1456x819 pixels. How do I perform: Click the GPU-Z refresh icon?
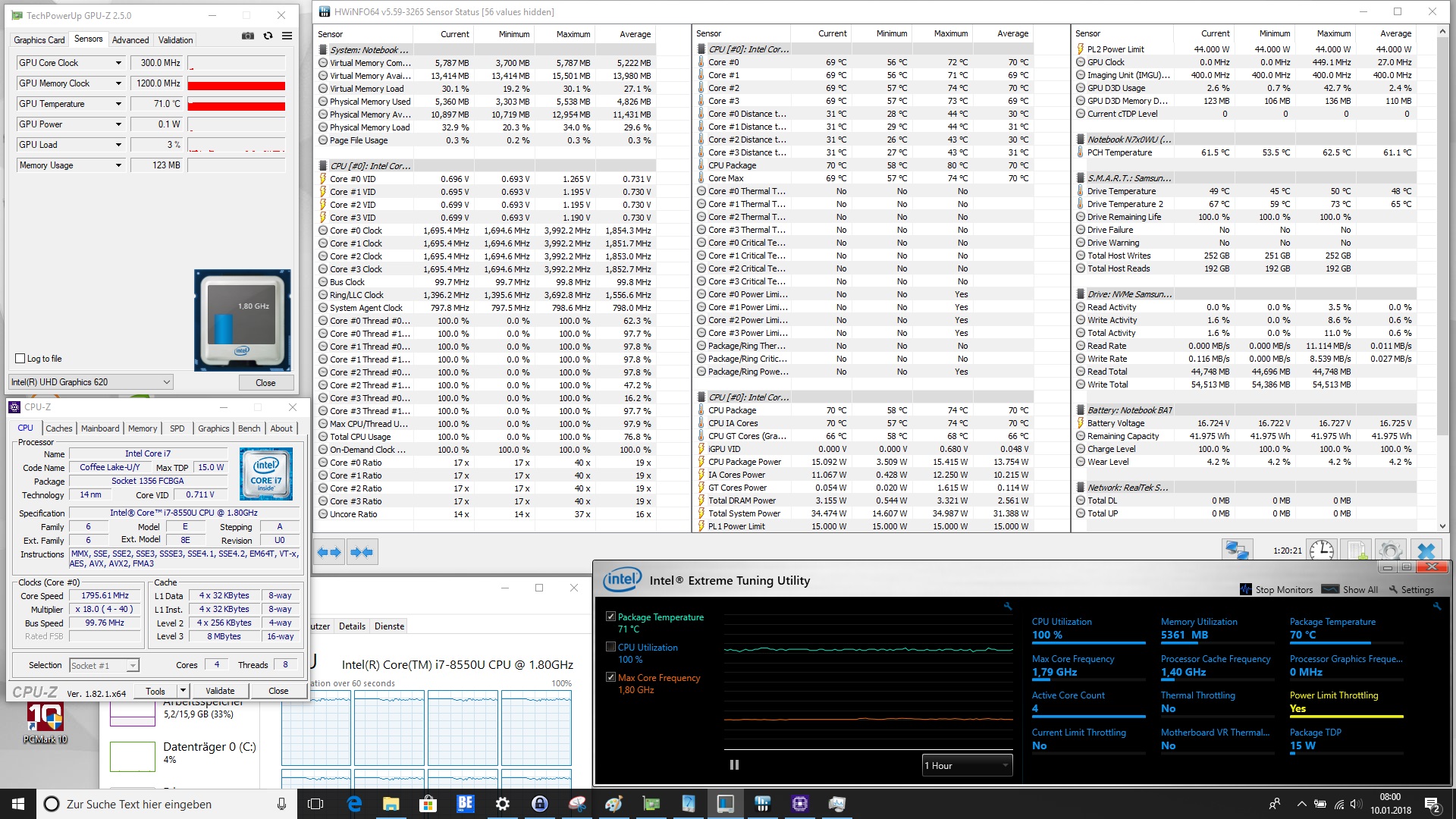(268, 36)
